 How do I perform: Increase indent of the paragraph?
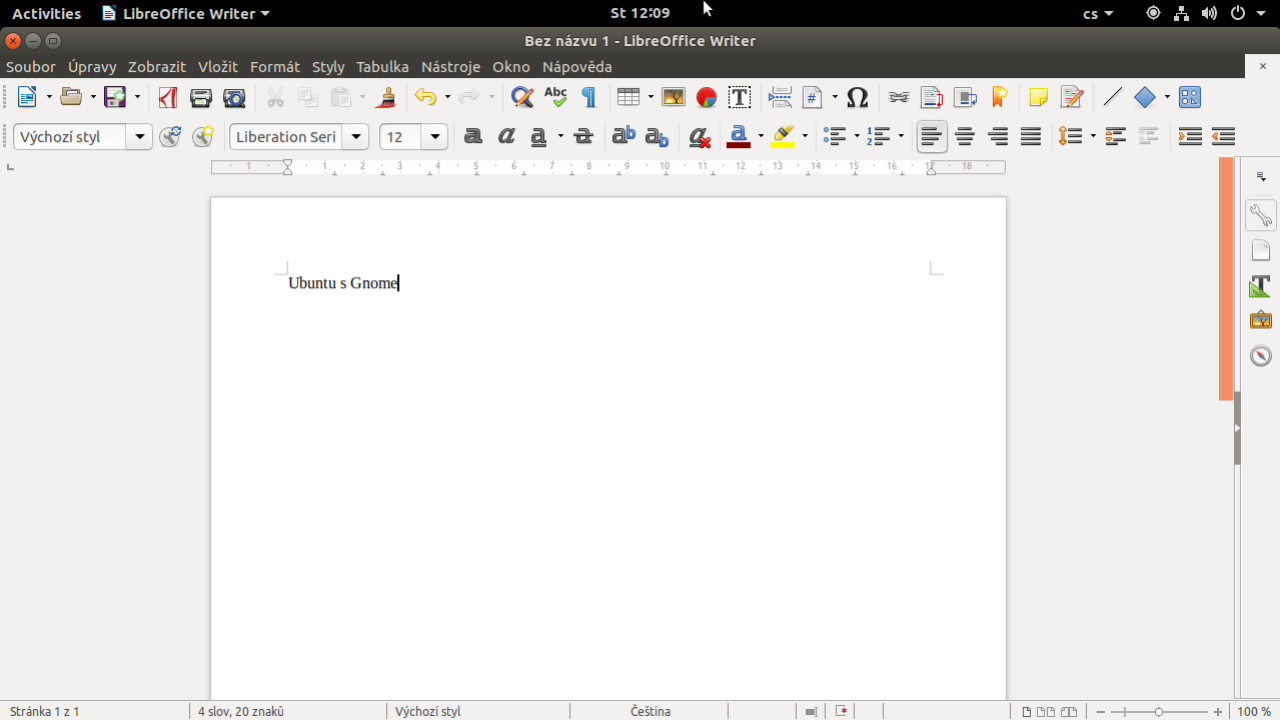1190,137
